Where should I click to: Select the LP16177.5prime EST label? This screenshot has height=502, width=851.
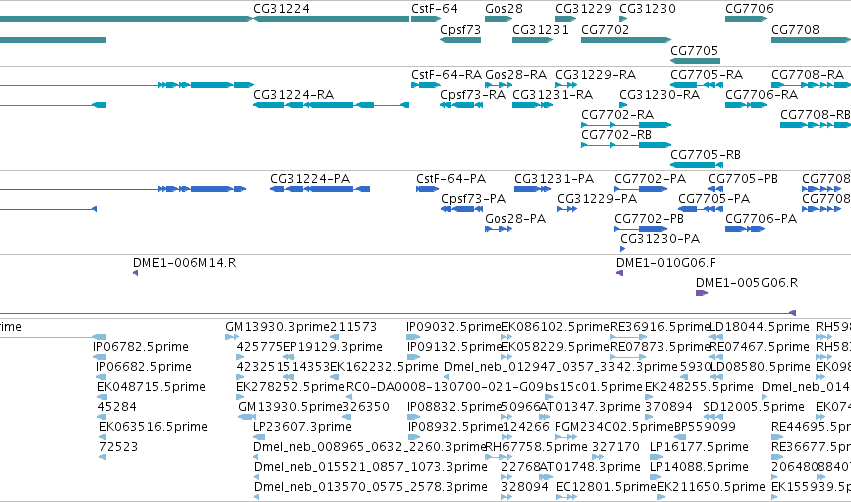(x=699, y=447)
